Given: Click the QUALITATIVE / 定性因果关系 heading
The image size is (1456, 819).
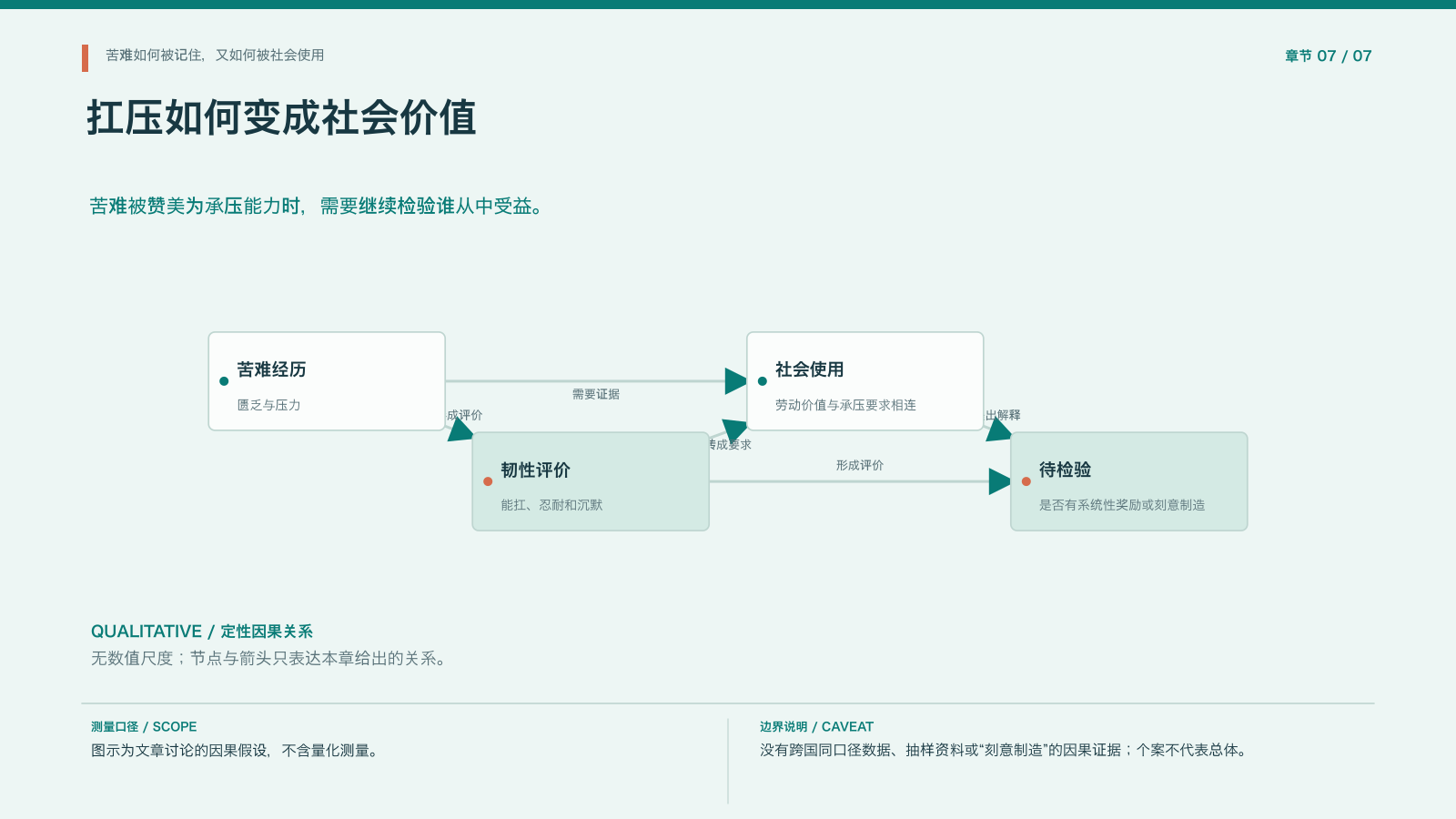Looking at the screenshot, I should (x=202, y=632).
